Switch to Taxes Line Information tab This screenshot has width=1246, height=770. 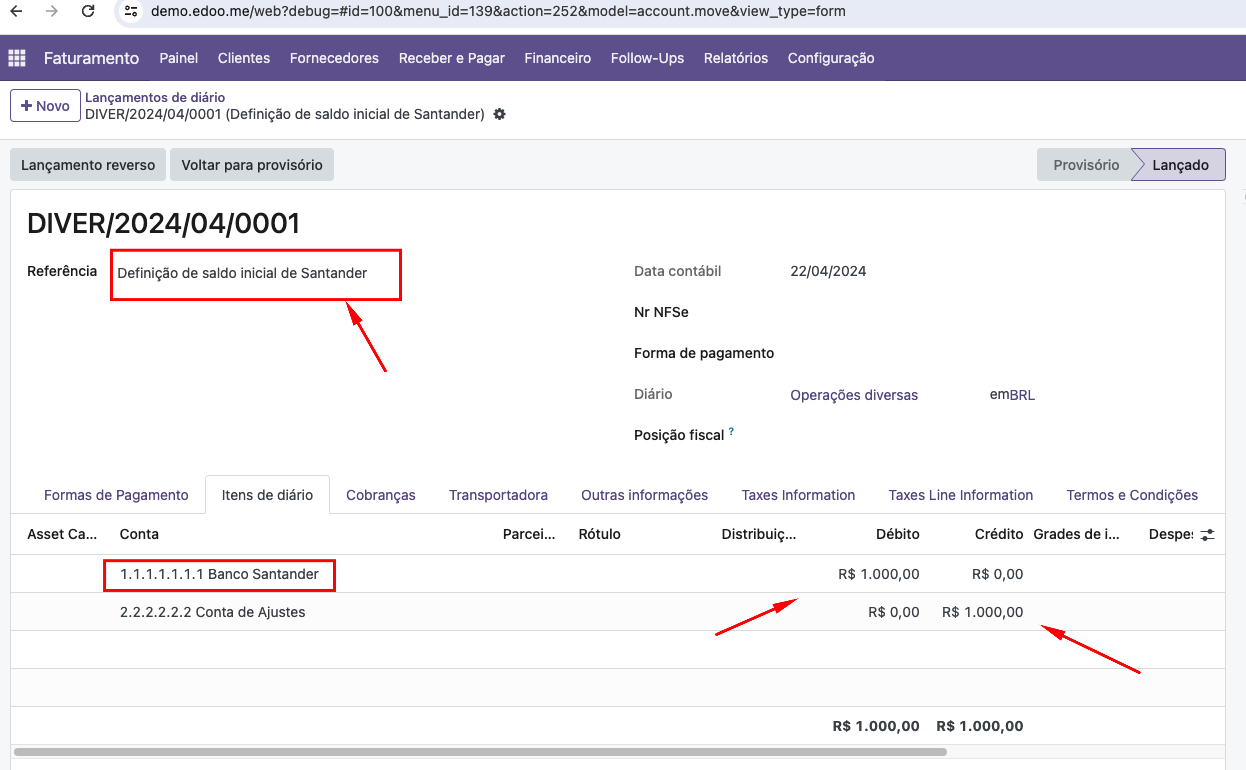[961, 495]
